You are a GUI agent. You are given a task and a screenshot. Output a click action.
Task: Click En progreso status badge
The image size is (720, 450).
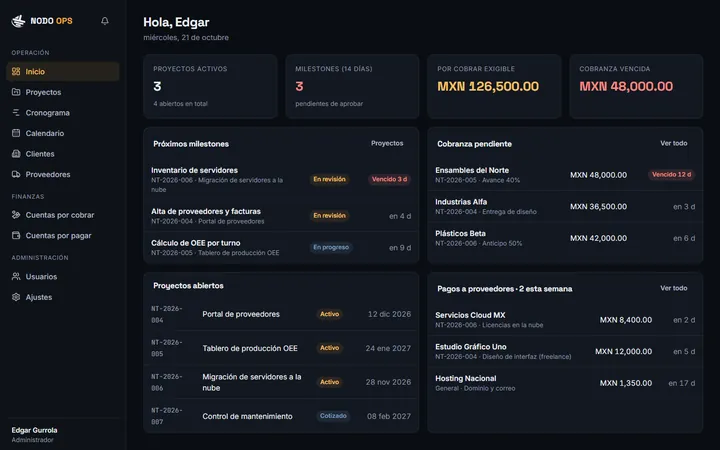(x=331, y=247)
